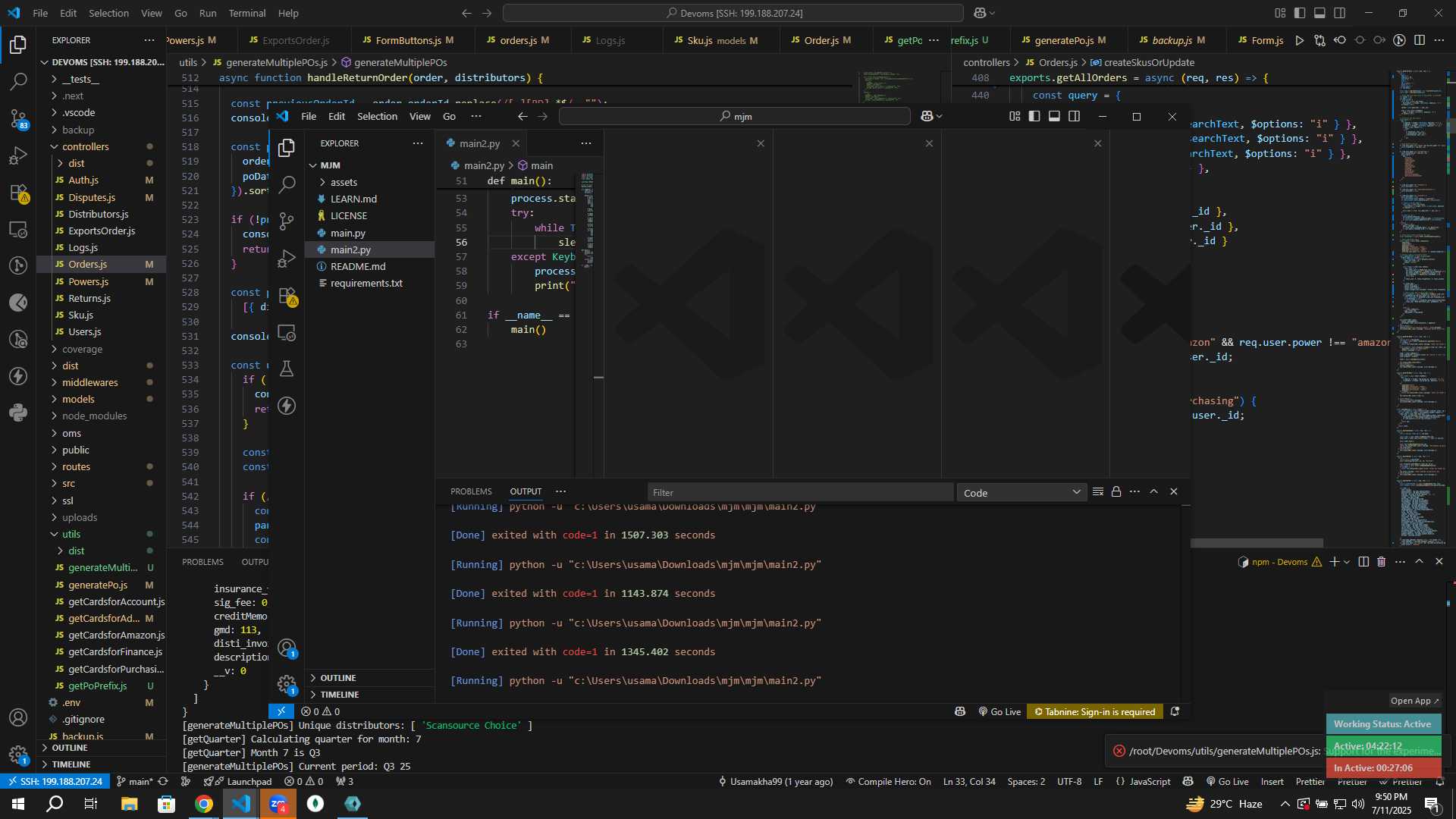The image size is (1456, 819).
Task: Expand middlewares folder in Devoms explorer
Action: 102,382
